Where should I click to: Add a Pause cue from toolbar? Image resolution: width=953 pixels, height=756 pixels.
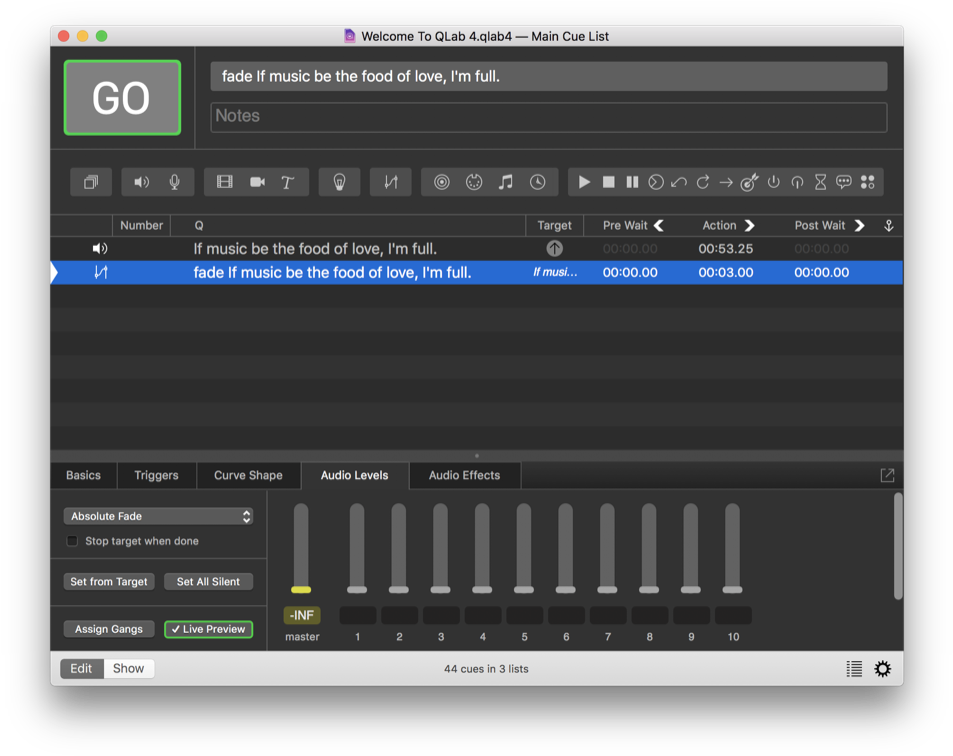click(x=632, y=182)
